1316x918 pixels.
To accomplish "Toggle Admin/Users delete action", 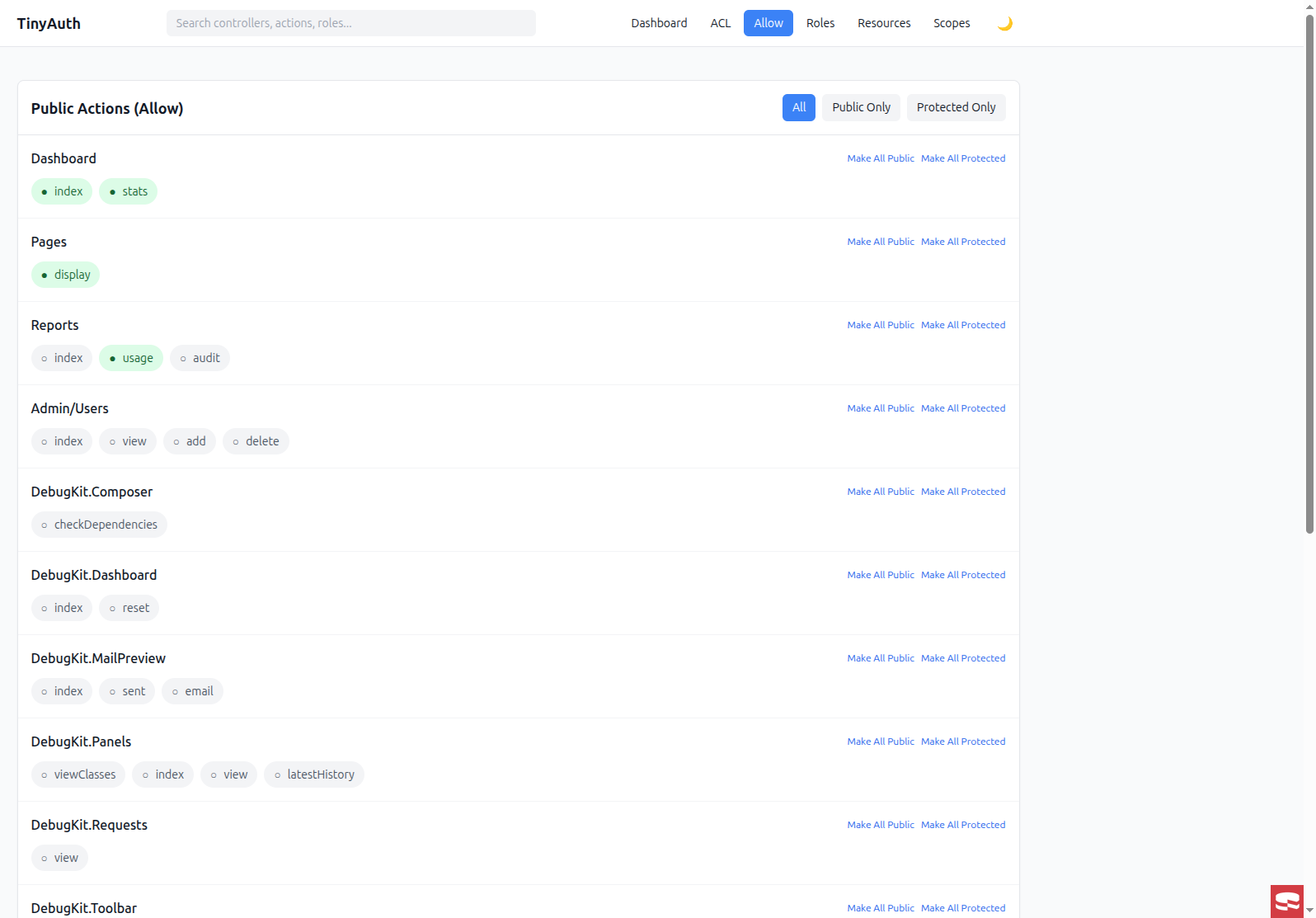I will click(x=256, y=441).
